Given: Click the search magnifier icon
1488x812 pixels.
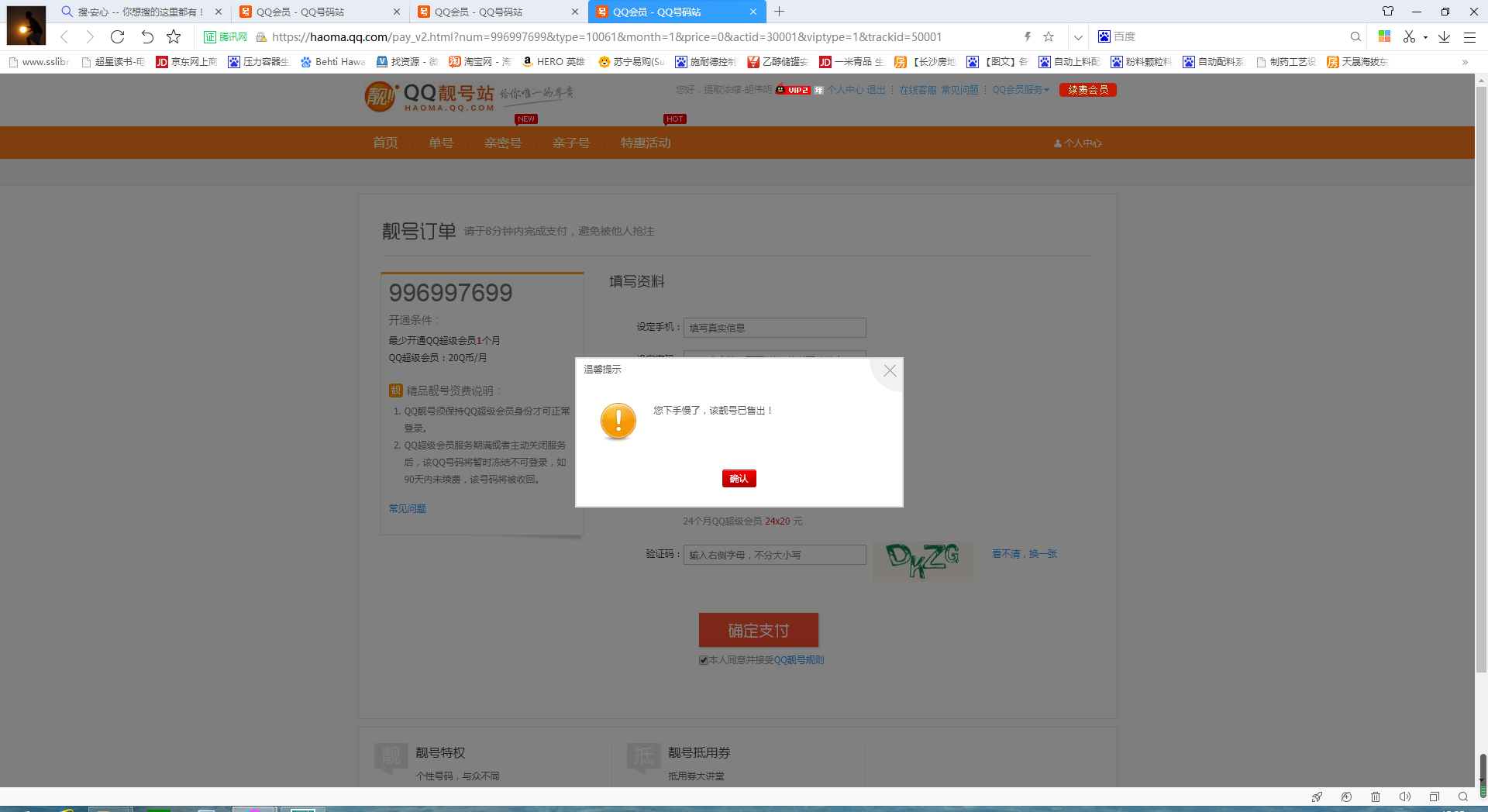Looking at the screenshot, I should (1355, 36).
